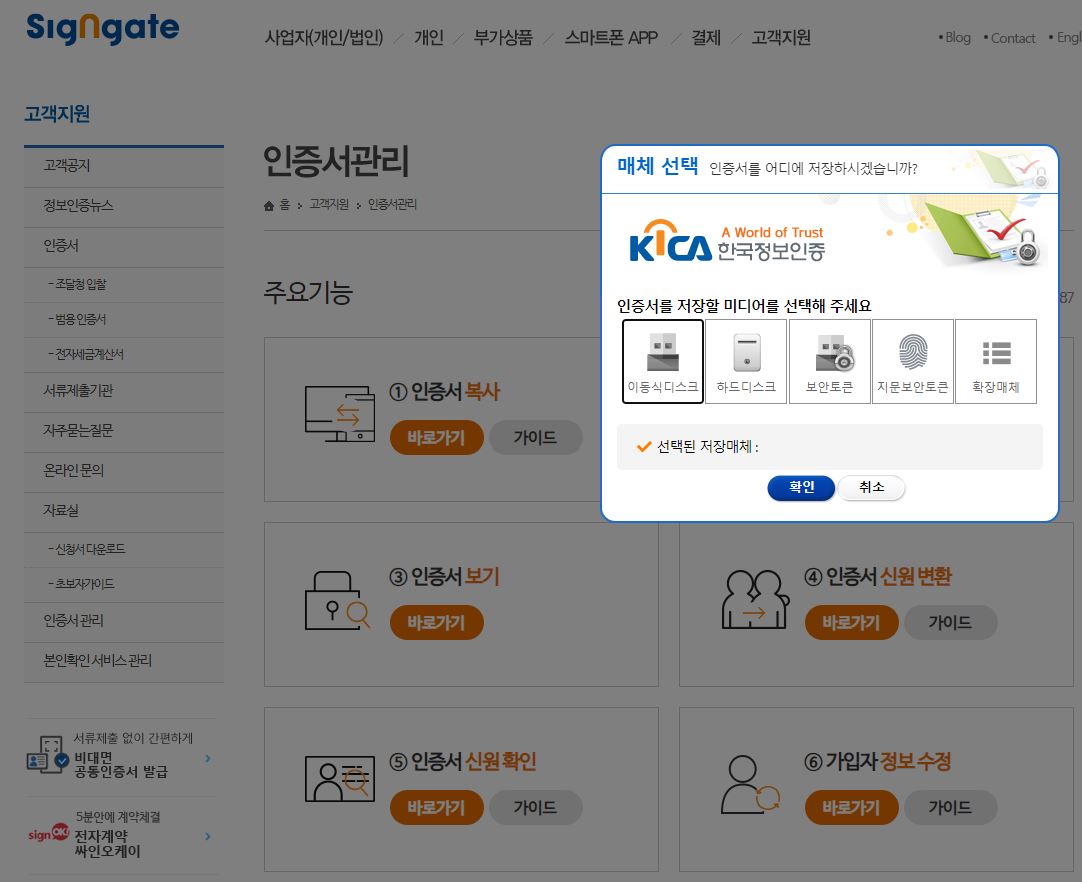Click 가이드 for 인증서 신원 변환
This screenshot has width=1082, height=882.
point(950,623)
